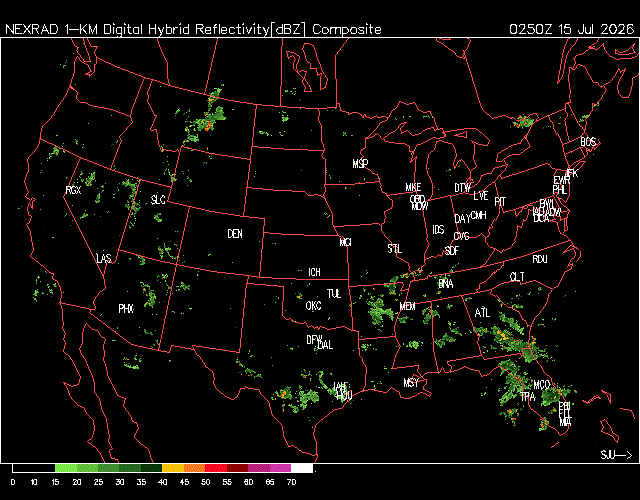Click the TPA station label in Florida
Viewport: 640px width, 500px height.
tap(528, 397)
